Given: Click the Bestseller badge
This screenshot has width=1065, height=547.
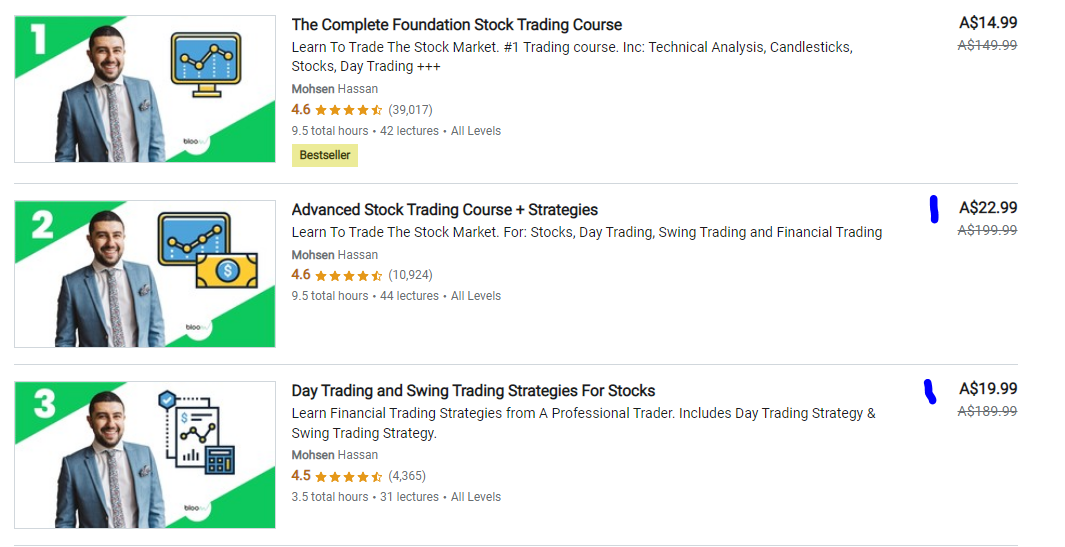Looking at the screenshot, I should (325, 155).
